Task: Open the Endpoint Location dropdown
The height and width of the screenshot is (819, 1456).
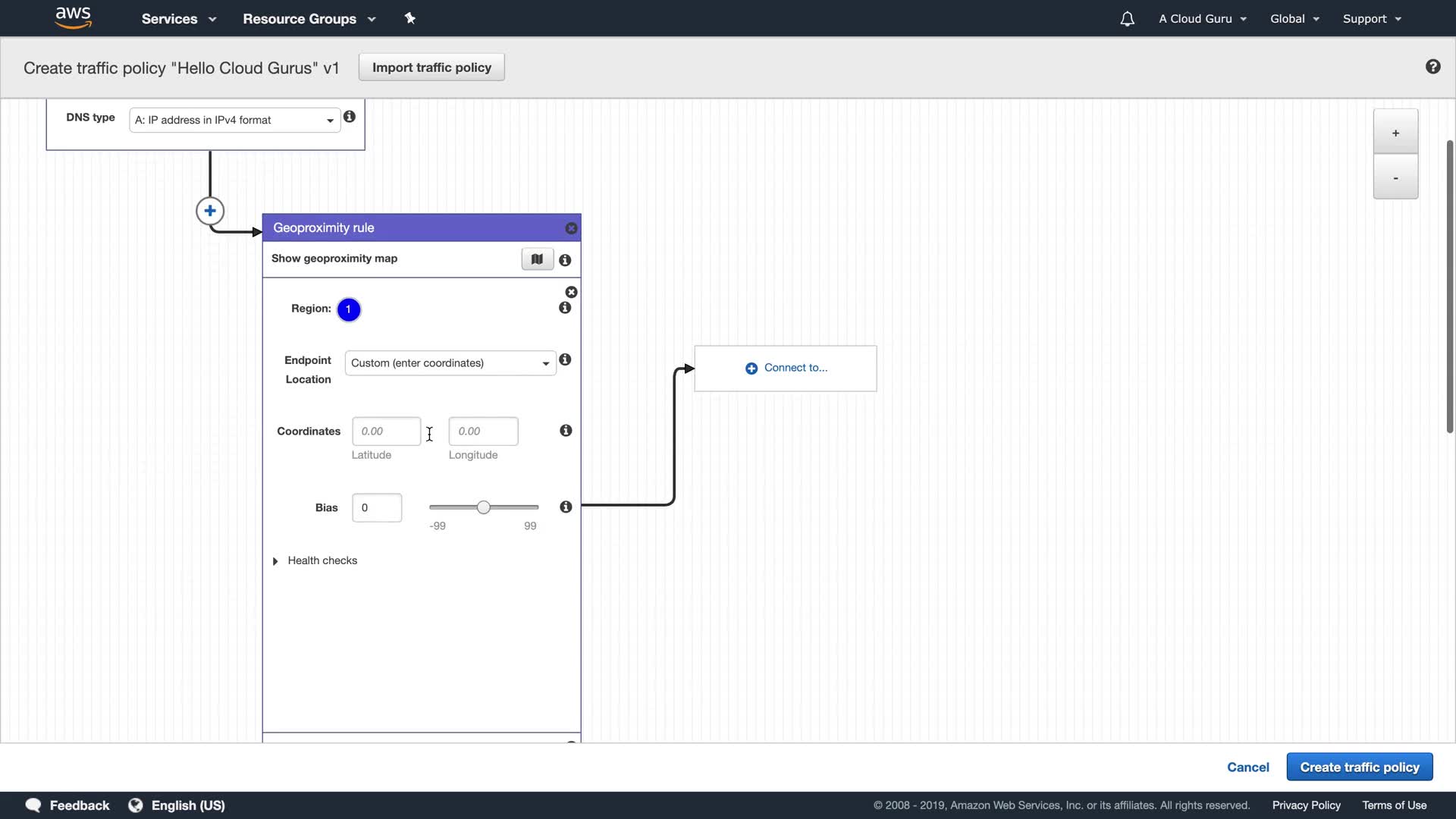Action: pyautogui.click(x=450, y=363)
